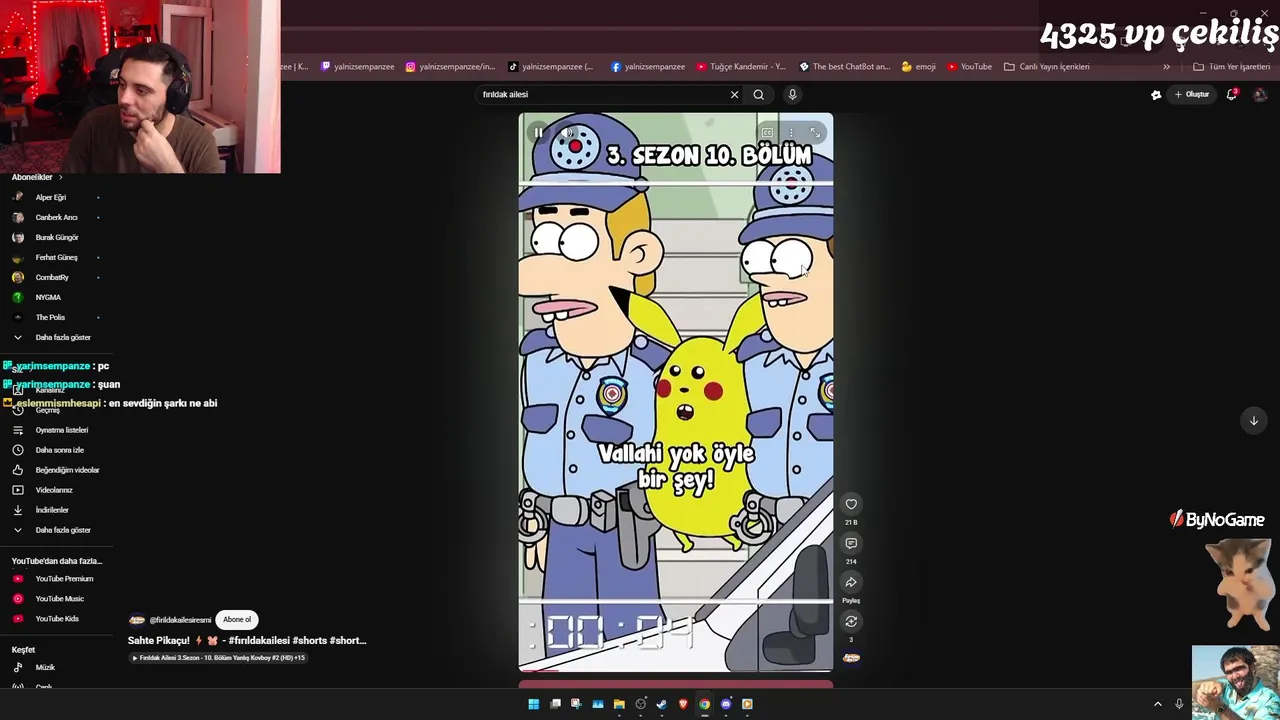
Task: Open the 'Tüm Yer İşaretleri' folder
Action: pyautogui.click(x=1232, y=67)
